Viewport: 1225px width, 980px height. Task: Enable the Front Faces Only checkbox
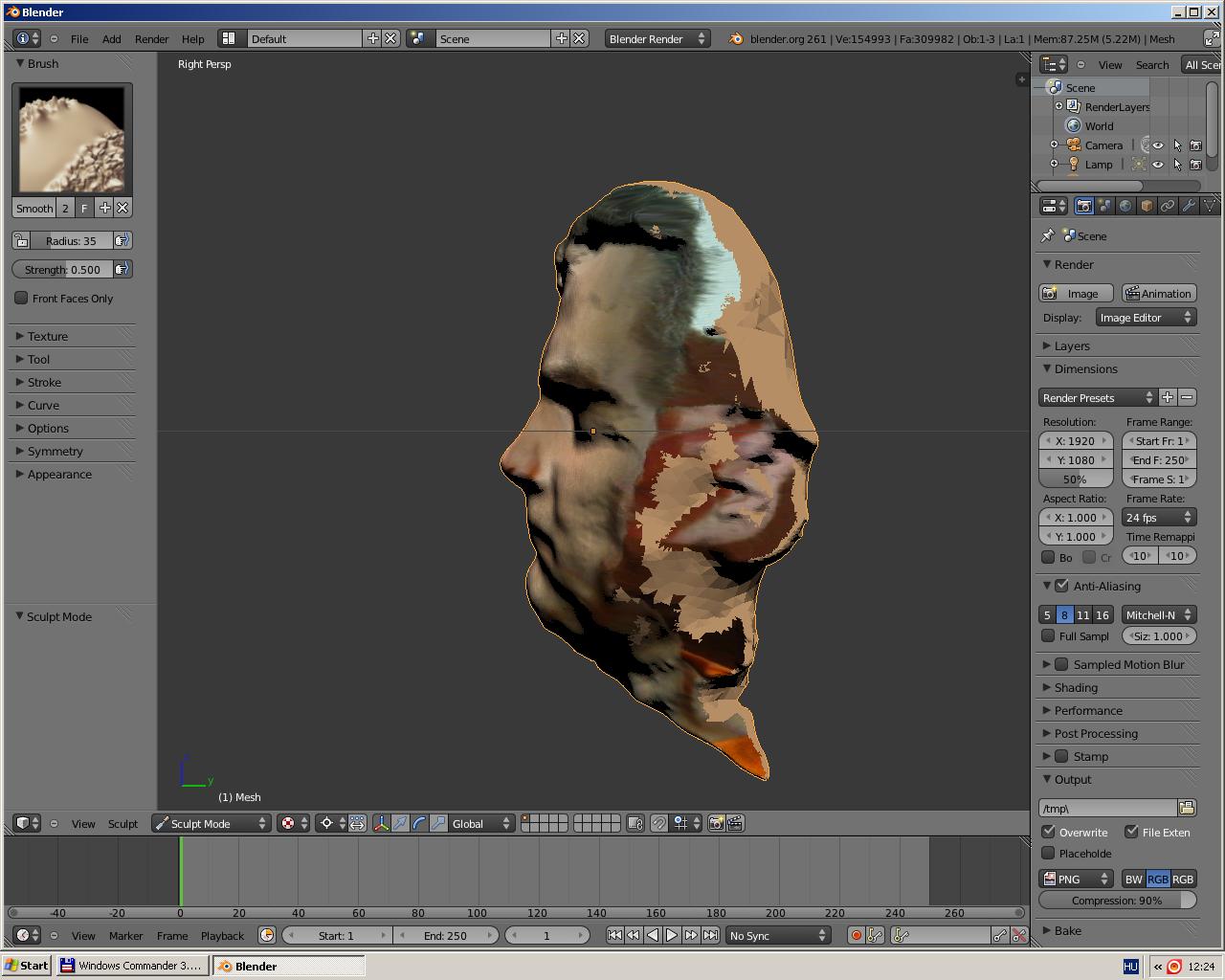click(x=21, y=298)
